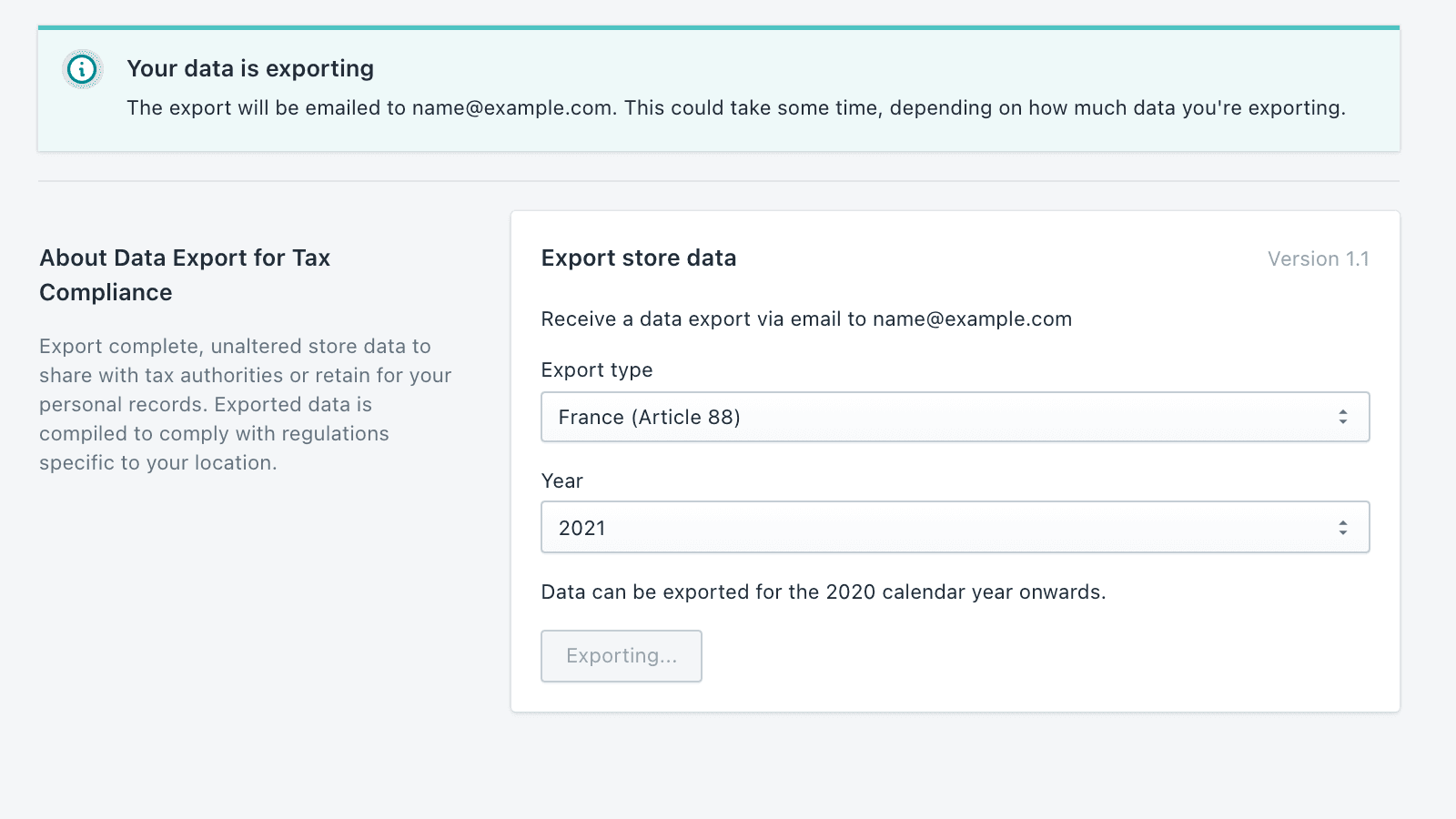
Task: Click the Export type selector arrows
Action: coord(1342,417)
